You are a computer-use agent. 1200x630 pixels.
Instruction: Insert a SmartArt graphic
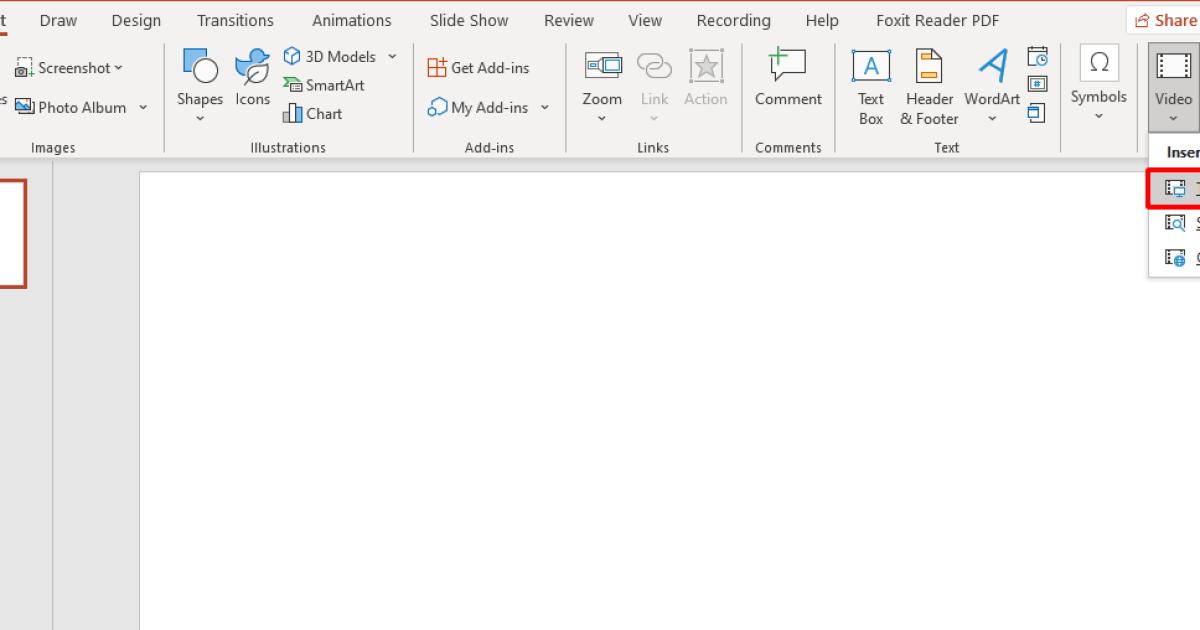(324, 85)
